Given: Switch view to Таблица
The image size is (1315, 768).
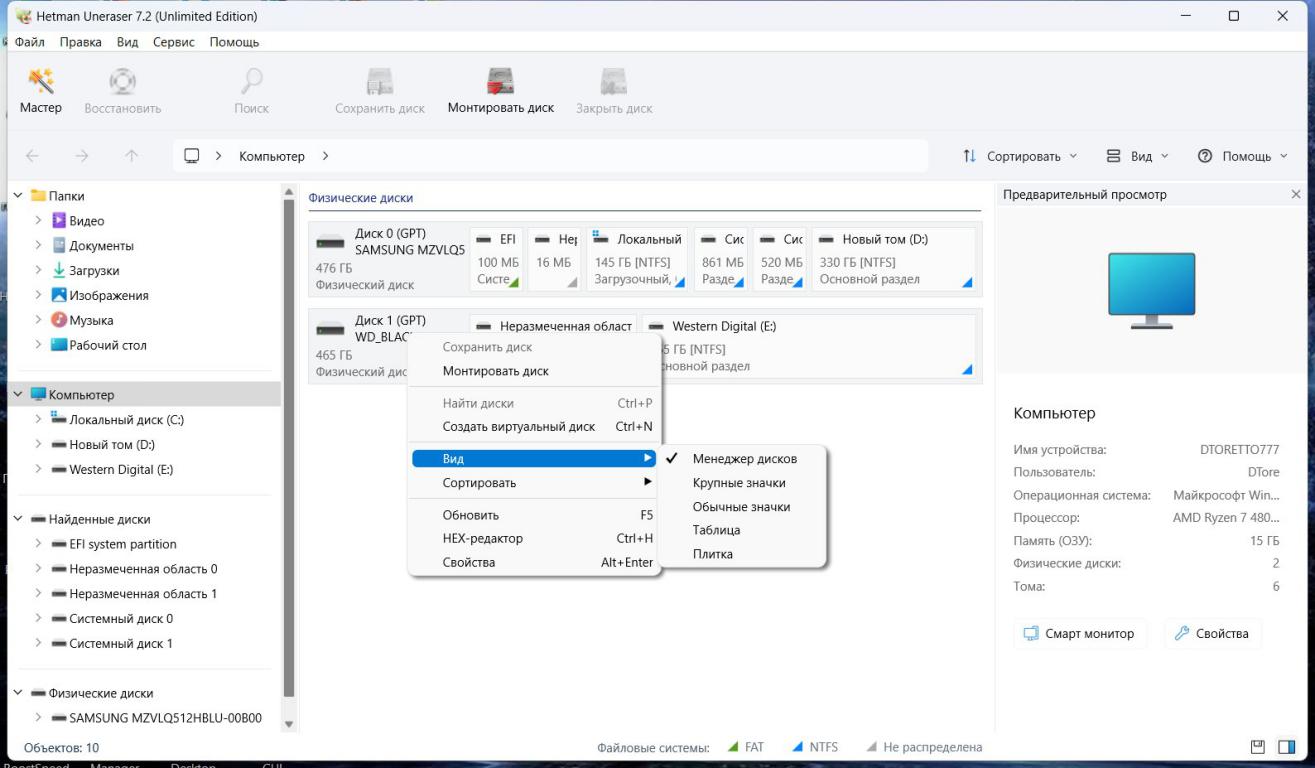Looking at the screenshot, I should (716, 530).
